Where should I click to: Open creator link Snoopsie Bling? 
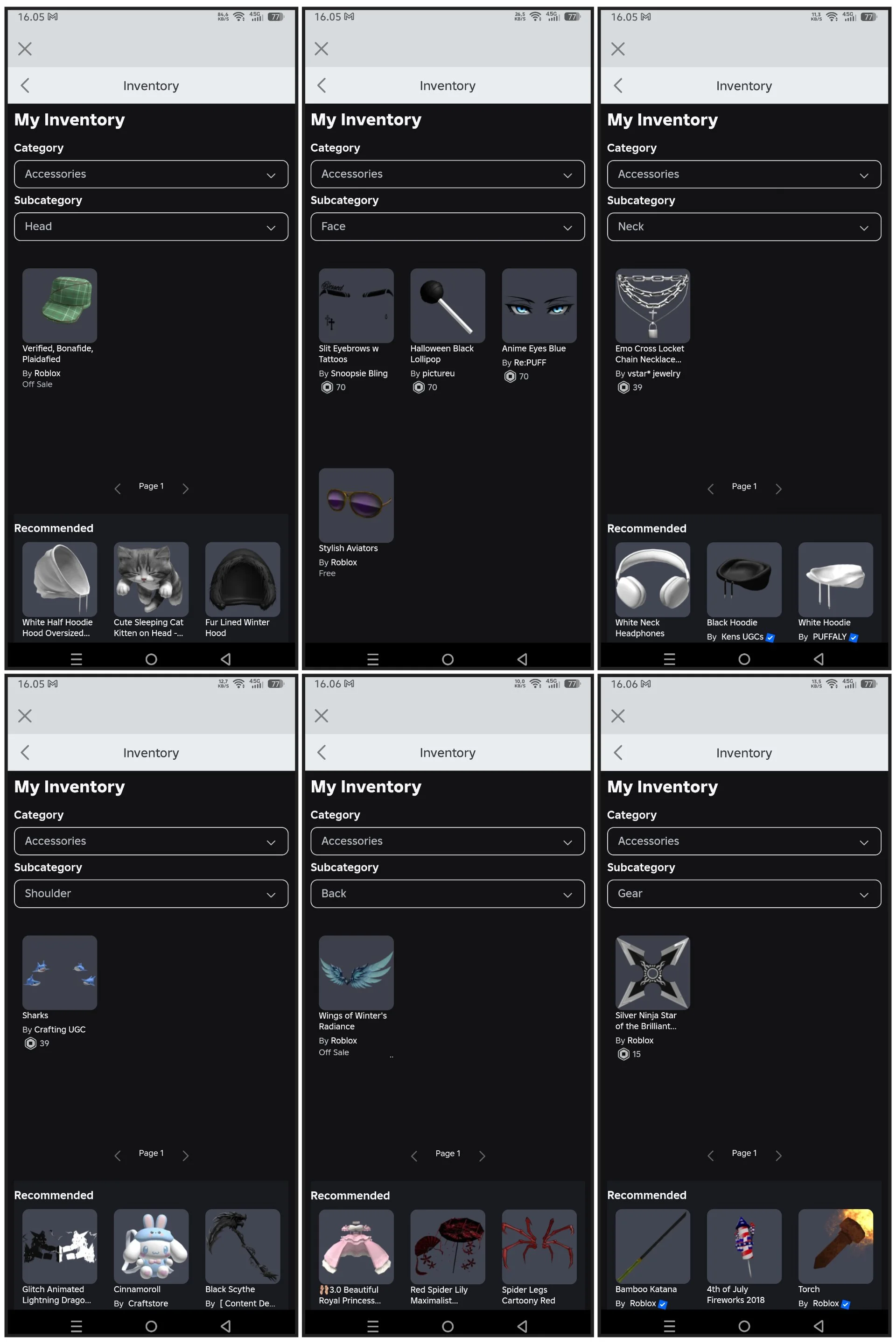click(x=359, y=373)
